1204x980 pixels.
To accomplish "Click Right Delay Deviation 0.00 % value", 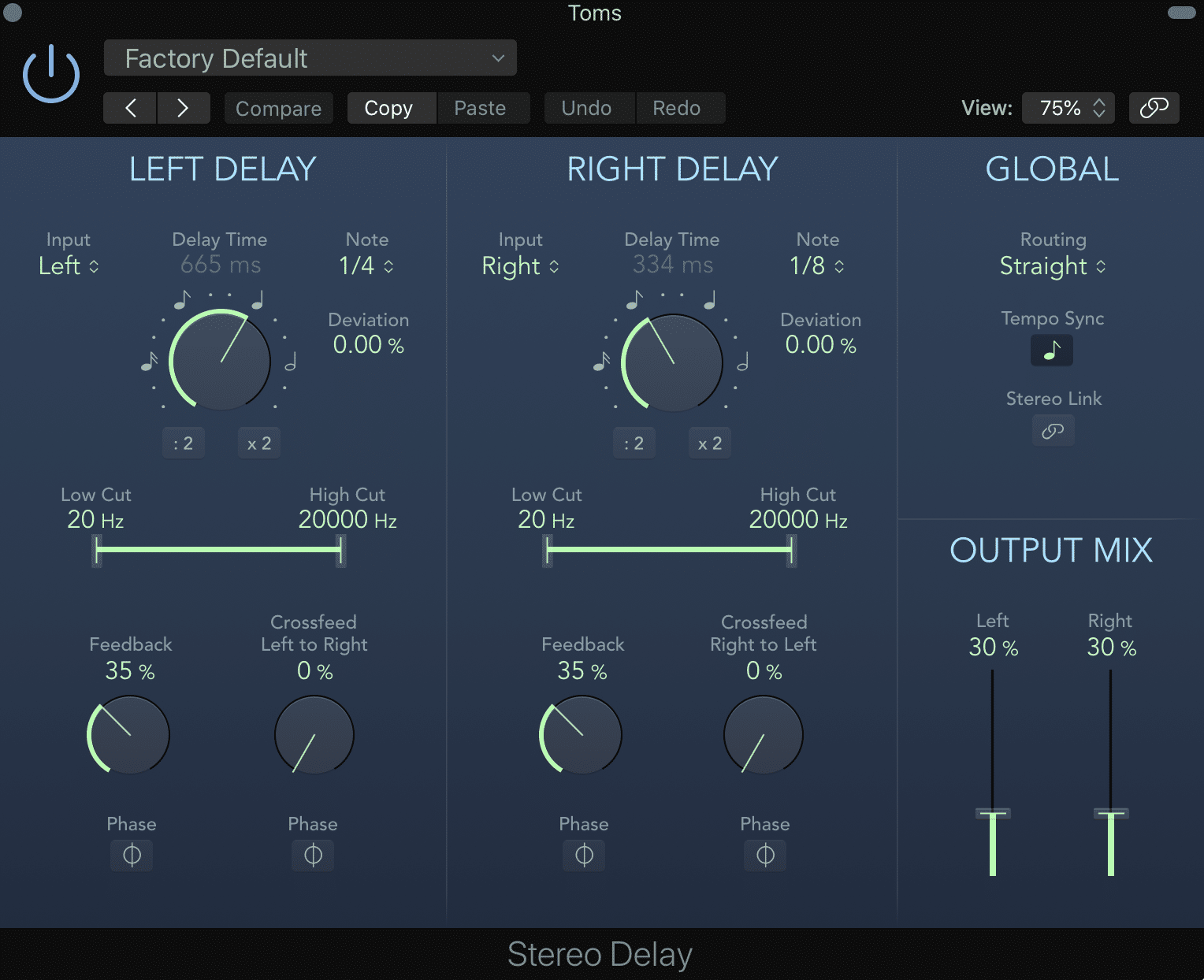I will coord(820,345).
